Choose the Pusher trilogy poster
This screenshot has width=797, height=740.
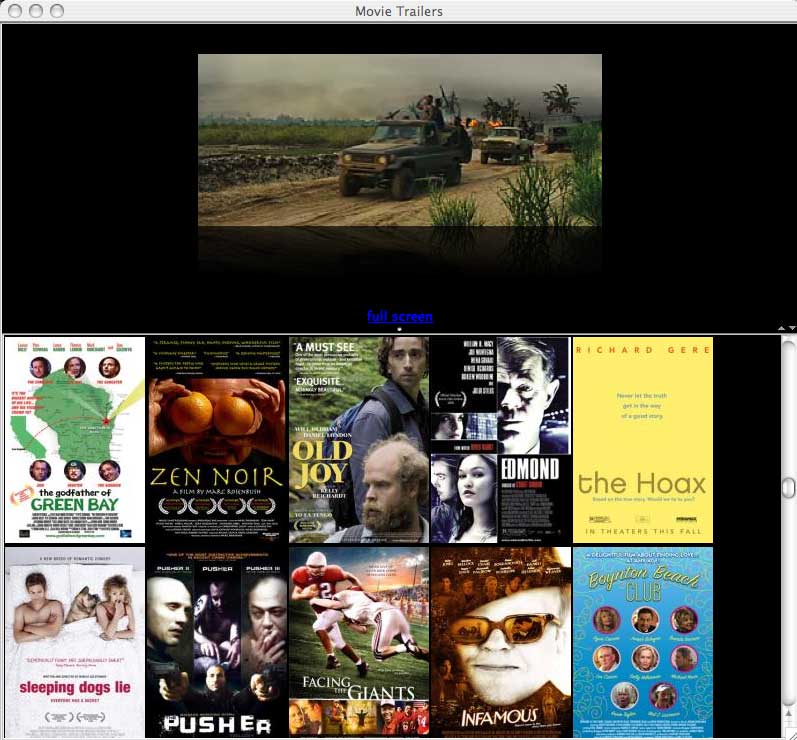[x=216, y=642]
